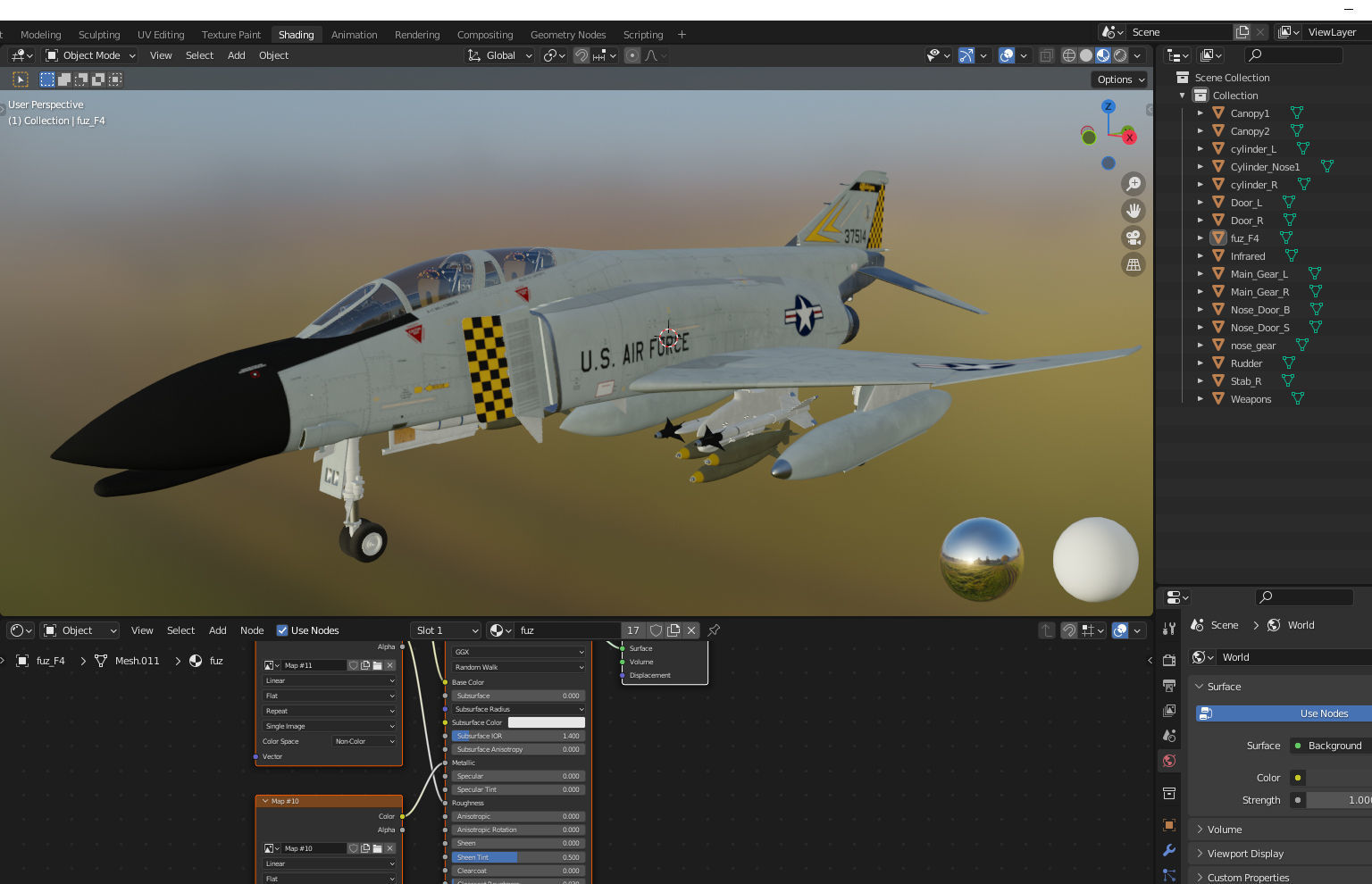1372x884 pixels.
Task: Select wireframe viewport shading mode
Action: (1069, 55)
